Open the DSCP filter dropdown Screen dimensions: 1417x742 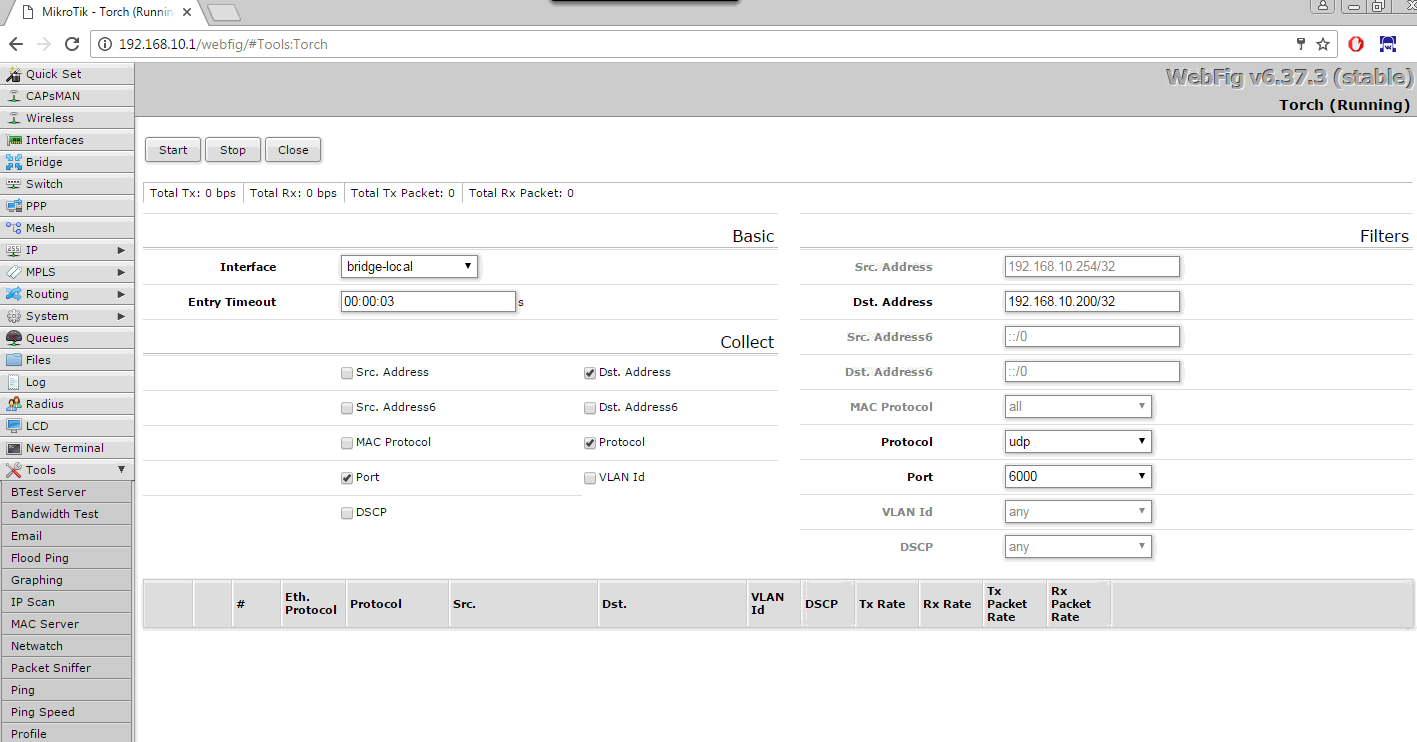[x=1078, y=547]
